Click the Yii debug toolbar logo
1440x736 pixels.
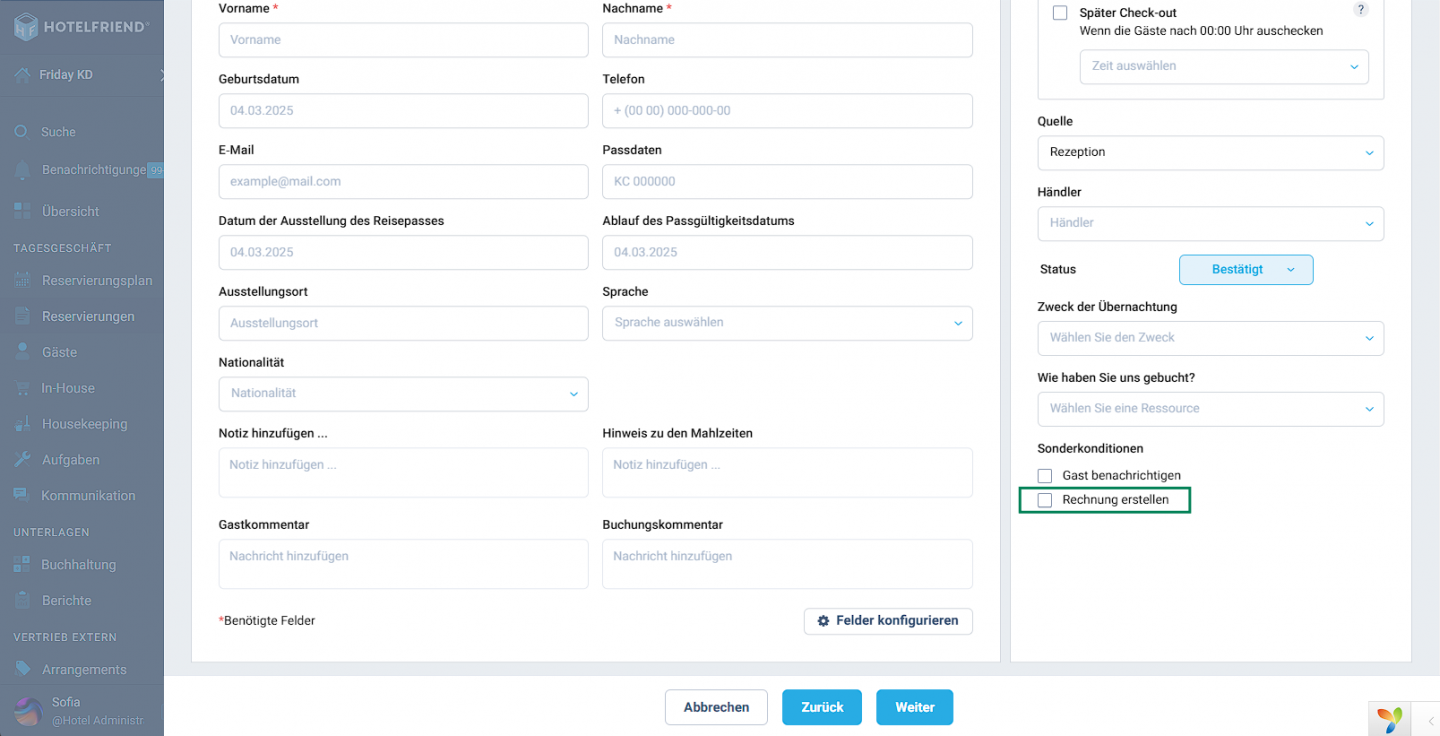point(1390,719)
